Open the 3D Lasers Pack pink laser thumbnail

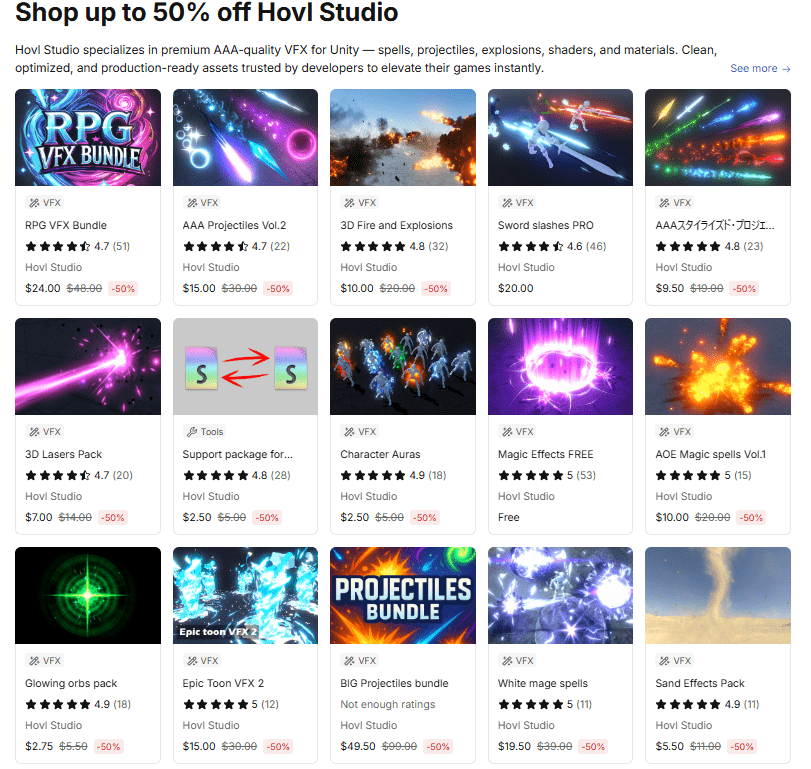click(88, 366)
